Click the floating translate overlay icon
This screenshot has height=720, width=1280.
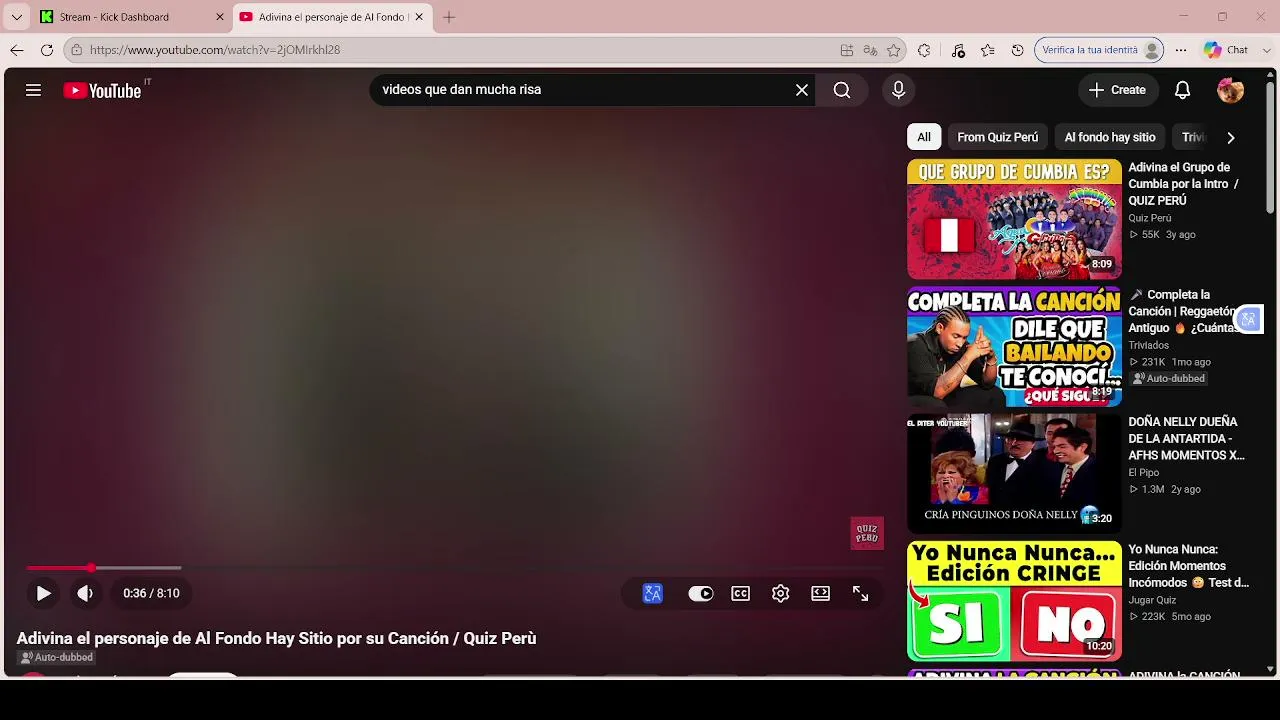click(x=1249, y=319)
